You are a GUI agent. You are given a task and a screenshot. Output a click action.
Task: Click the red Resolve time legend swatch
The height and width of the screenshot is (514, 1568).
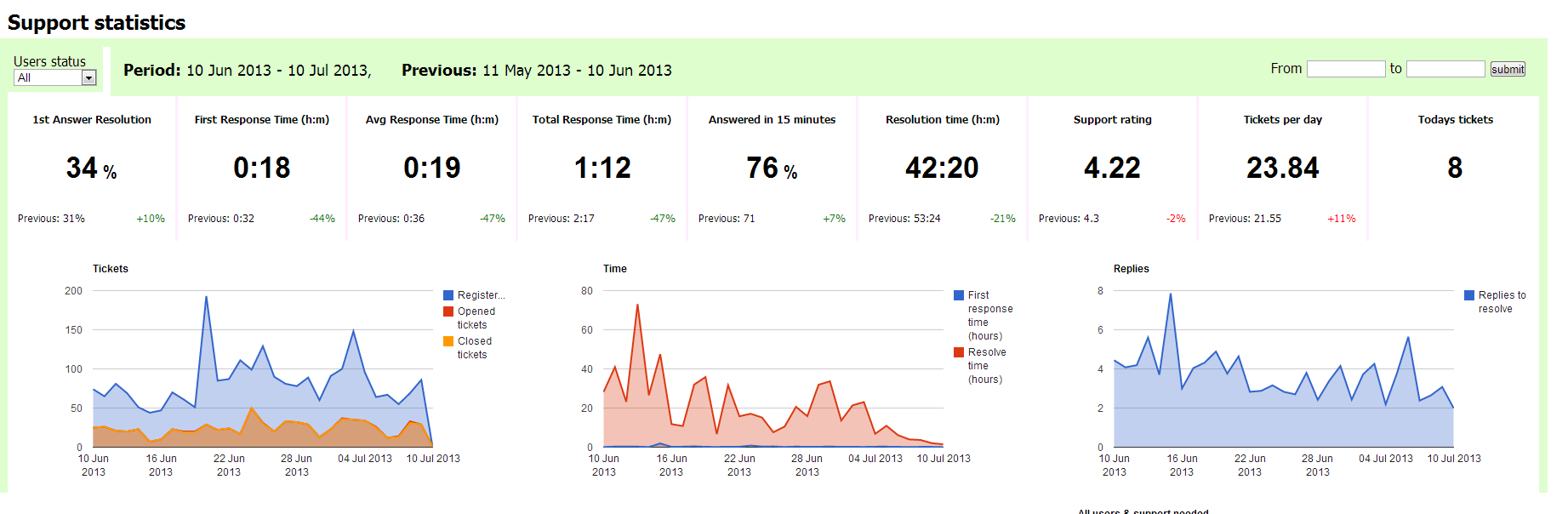coord(959,352)
